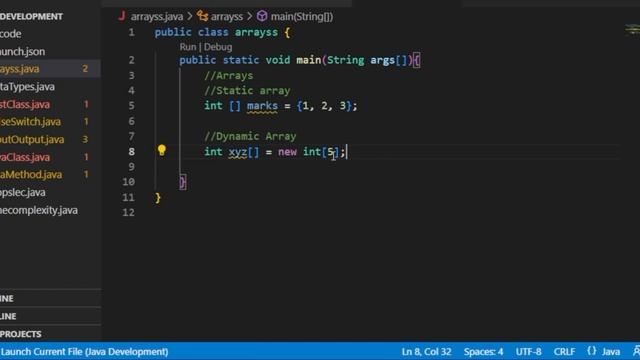This screenshot has width=640, height=360.
Task: Click the braces language icon in status bar
Action: pos(592,351)
